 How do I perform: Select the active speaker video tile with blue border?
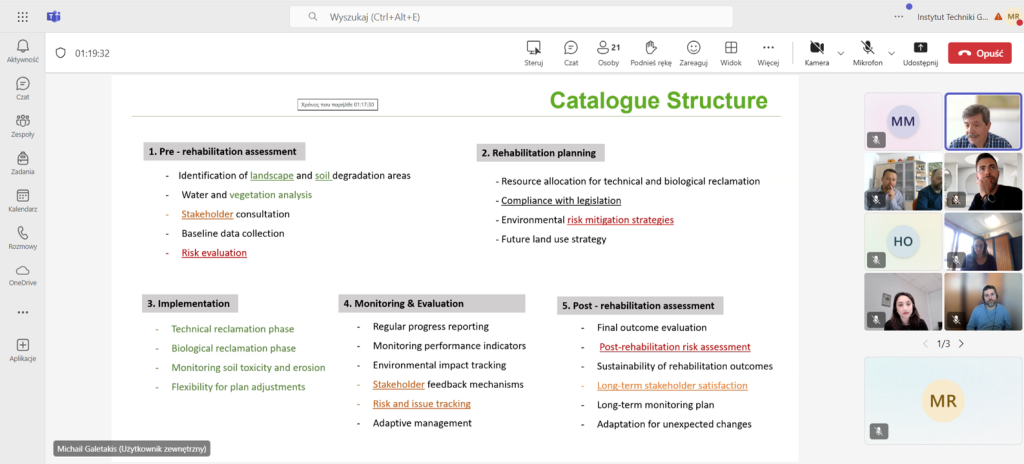(x=983, y=121)
